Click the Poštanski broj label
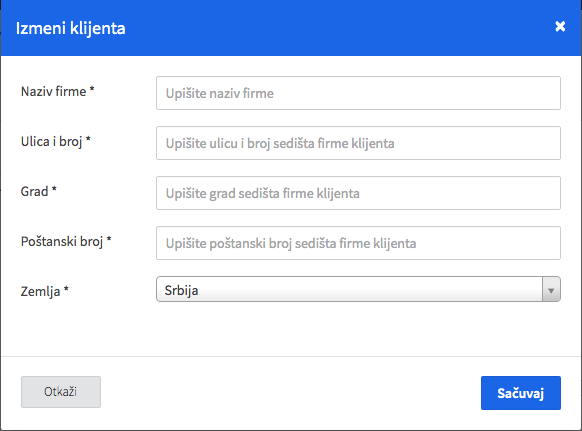This screenshot has height=431, width=582. [62, 242]
